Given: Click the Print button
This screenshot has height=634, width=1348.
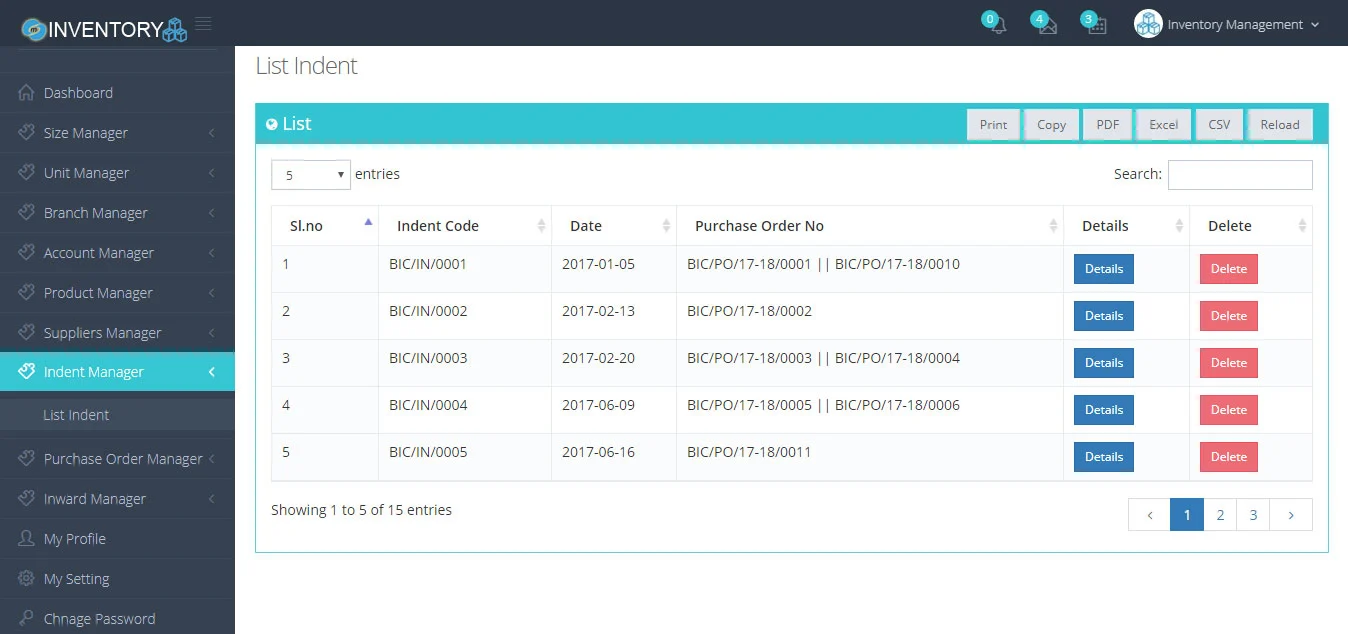Looking at the screenshot, I should tap(993, 125).
